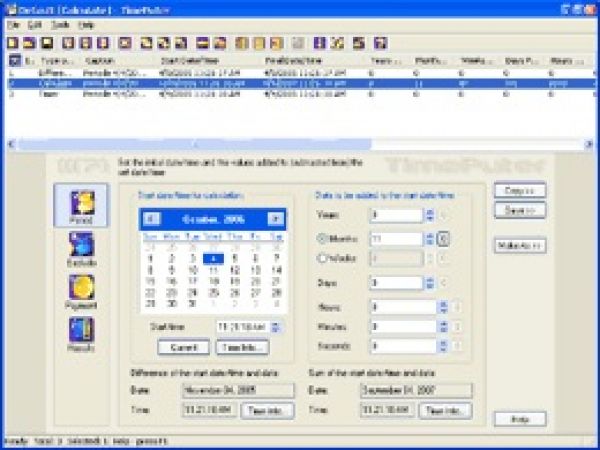Click the New document toolbar icon
Viewport: 600px width, 450px height.
coord(13,43)
